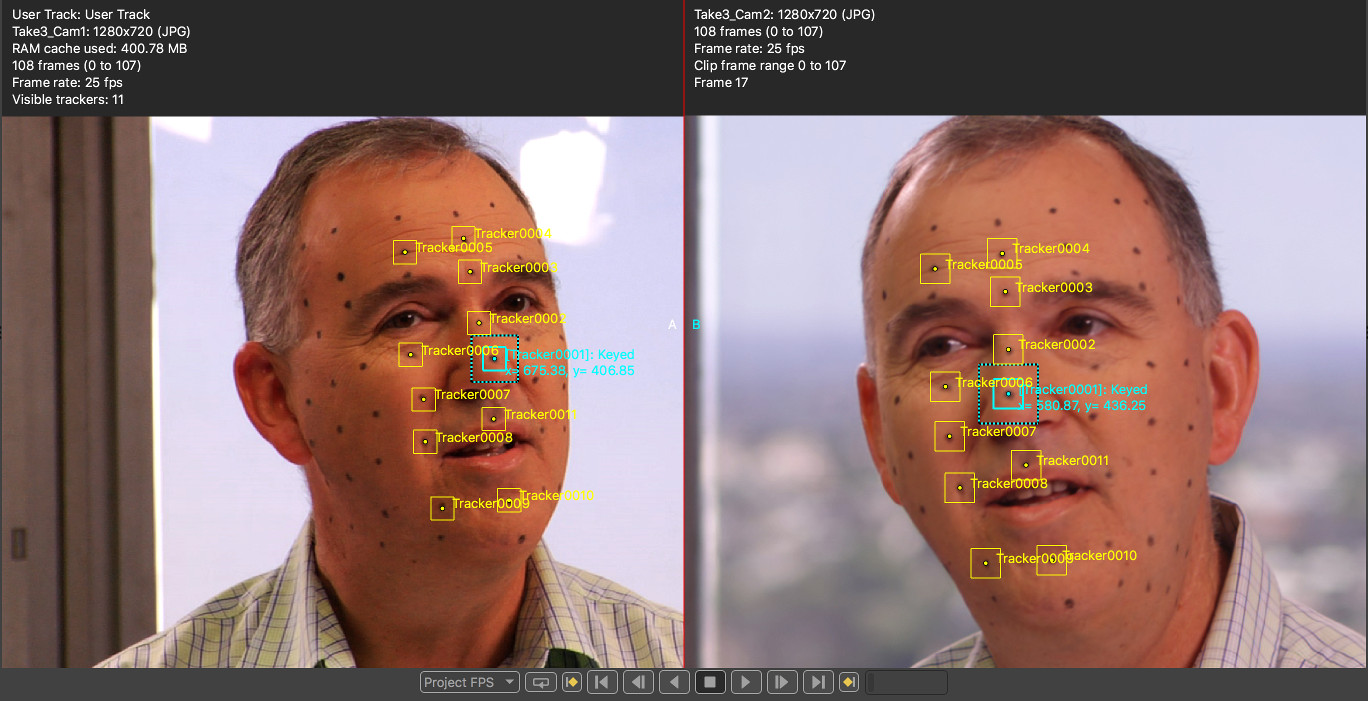
Task: Click the 'Take3_Cam2: 1280x720 (JPG)' text
Action: (785, 14)
